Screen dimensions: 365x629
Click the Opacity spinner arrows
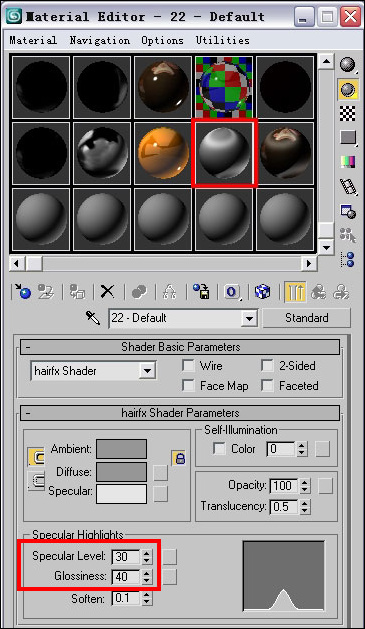click(x=305, y=486)
